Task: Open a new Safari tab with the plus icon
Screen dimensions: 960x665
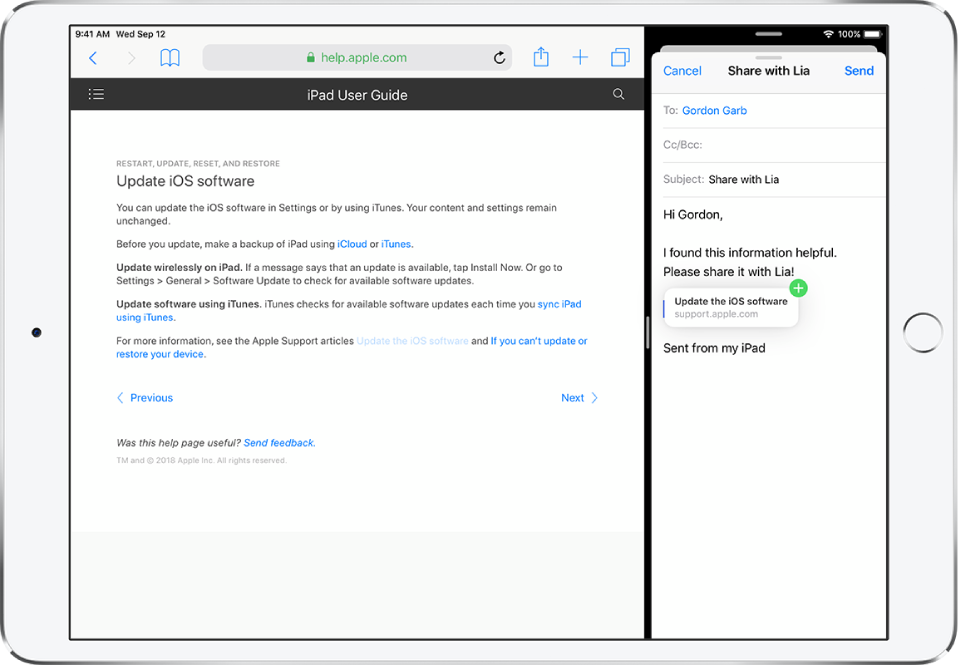Action: pyautogui.click(x=580, y=57)
